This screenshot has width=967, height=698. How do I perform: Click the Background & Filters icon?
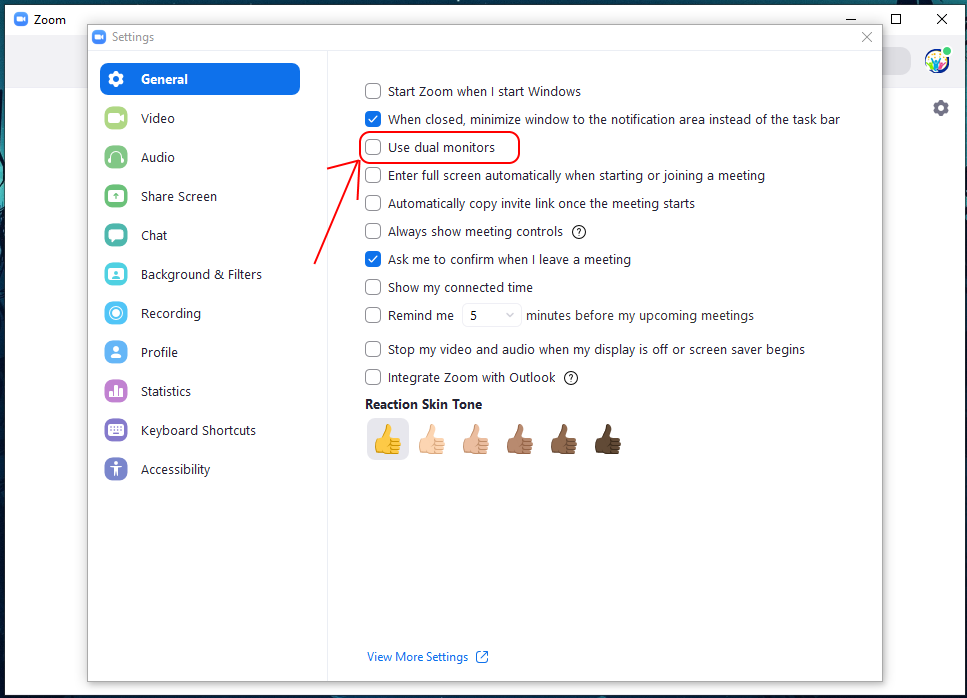(116, 274)
